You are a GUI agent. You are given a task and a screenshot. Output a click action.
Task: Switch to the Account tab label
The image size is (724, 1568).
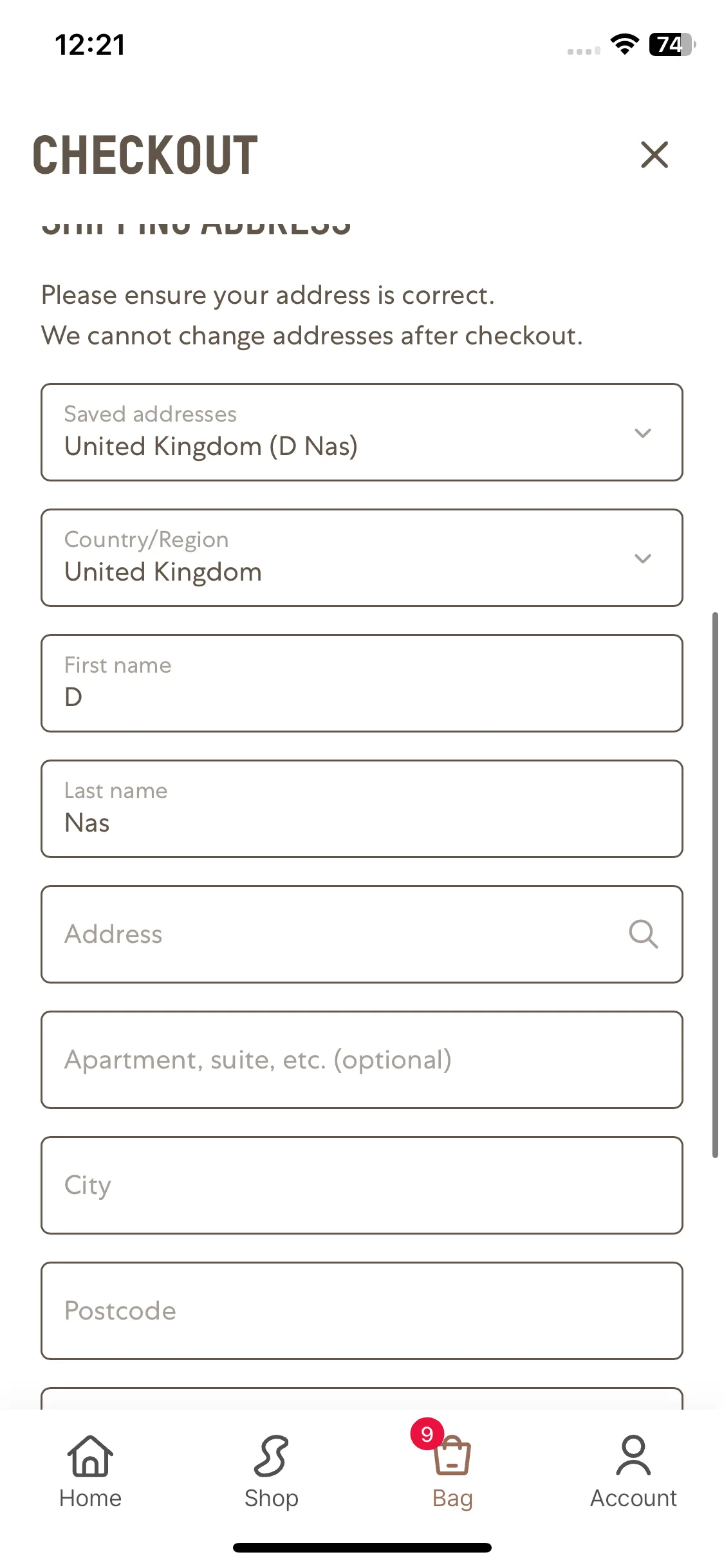click(633, 1498)
